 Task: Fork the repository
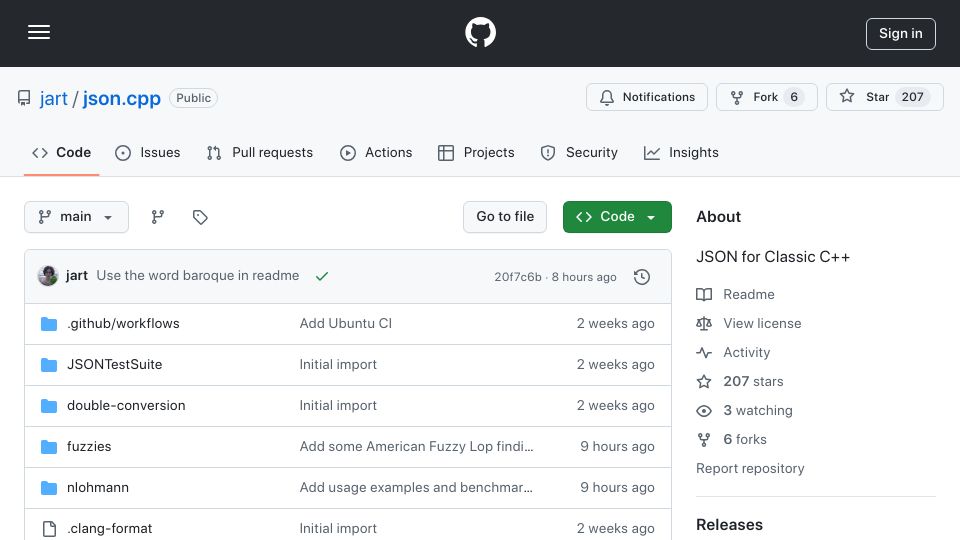coord(767,97)
